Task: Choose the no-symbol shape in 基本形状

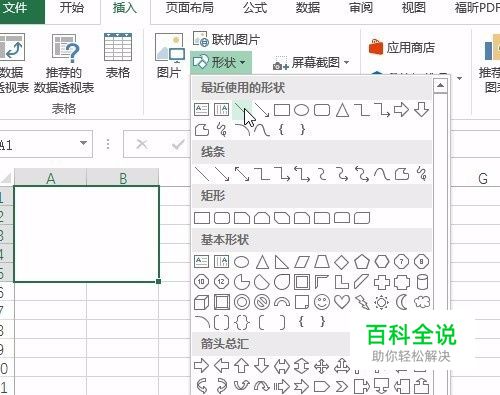Action: pyautogui.click(x=262, y=302)
